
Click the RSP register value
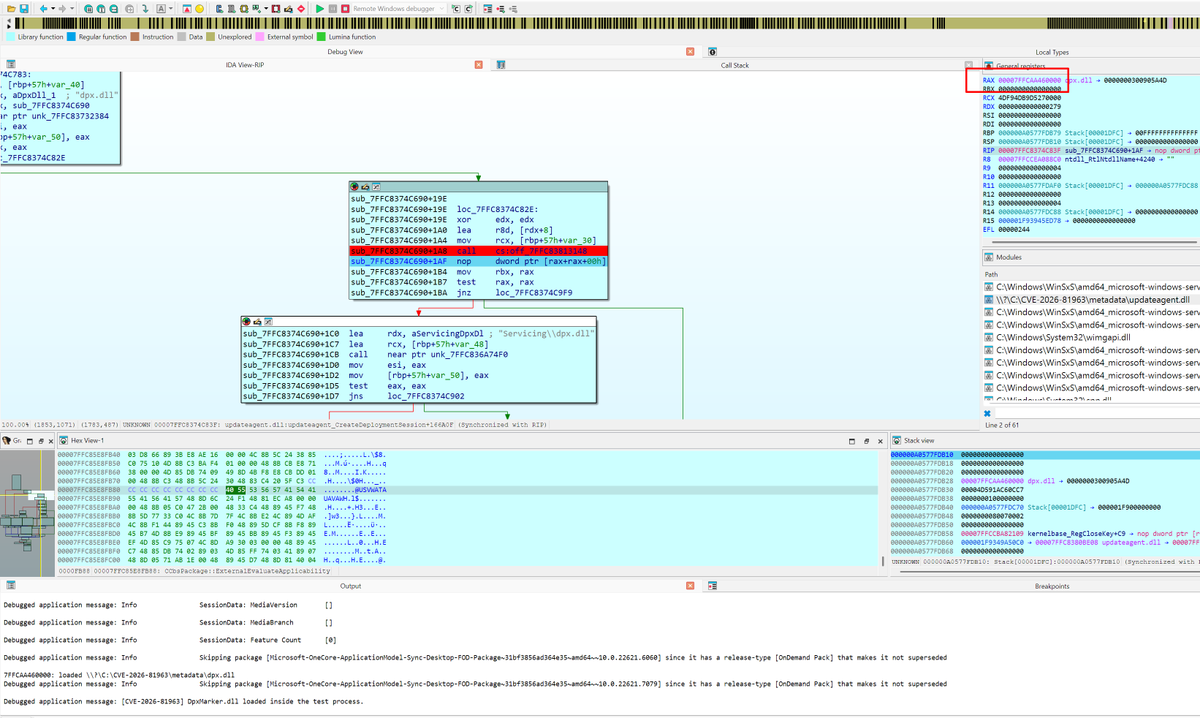[x=1030, y=140]
